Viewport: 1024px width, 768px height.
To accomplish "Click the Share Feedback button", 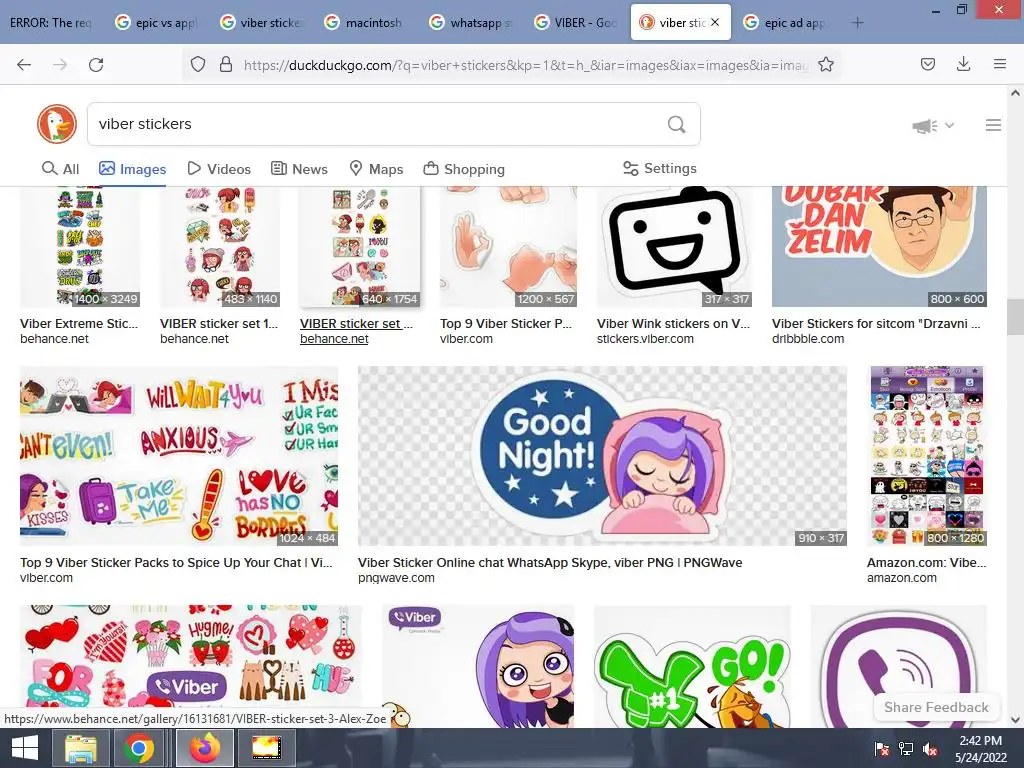I will [936, 708].
